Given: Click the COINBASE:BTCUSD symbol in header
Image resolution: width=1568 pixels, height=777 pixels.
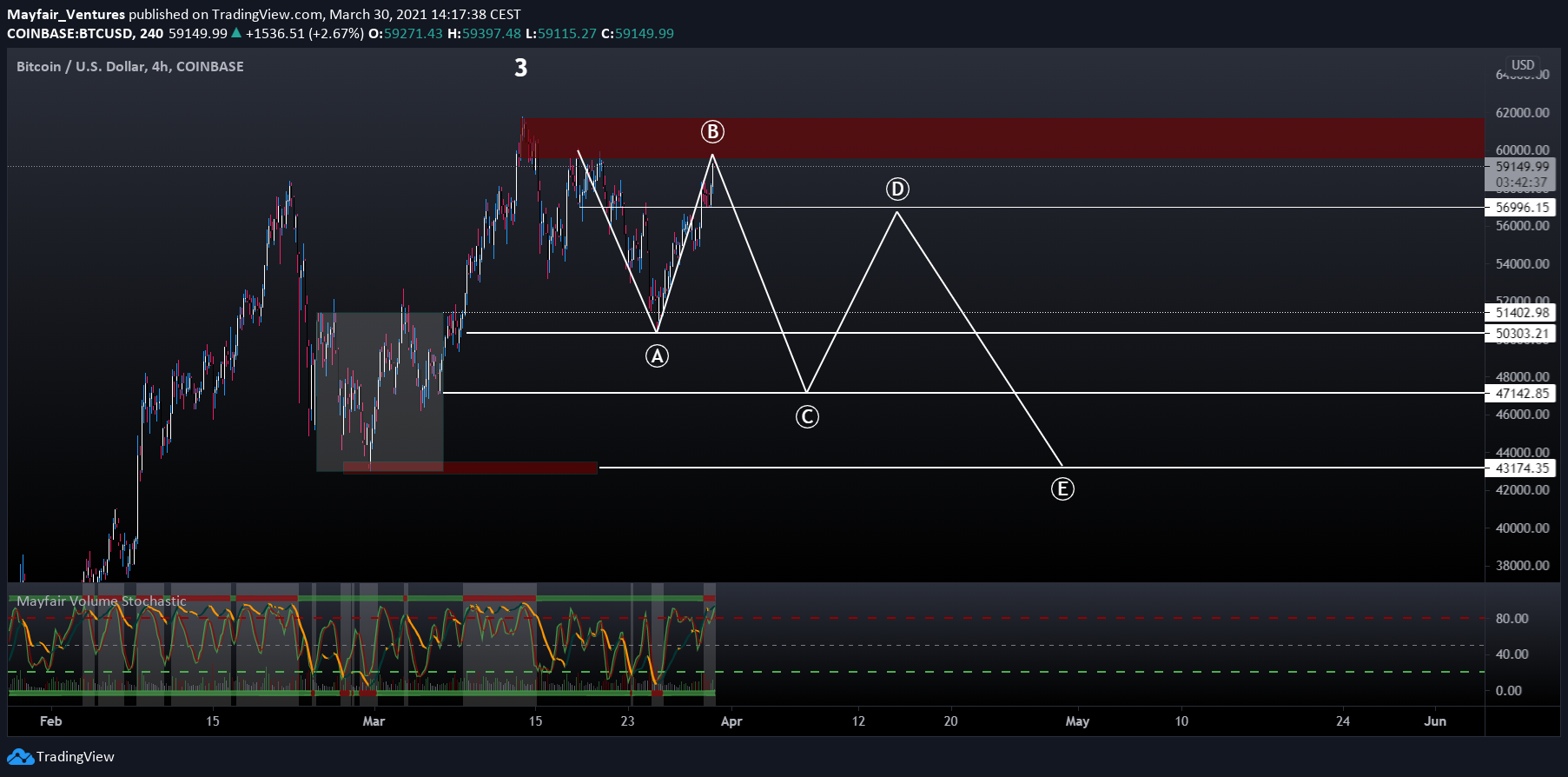Looking at the screenshot, I should point(69,34).
